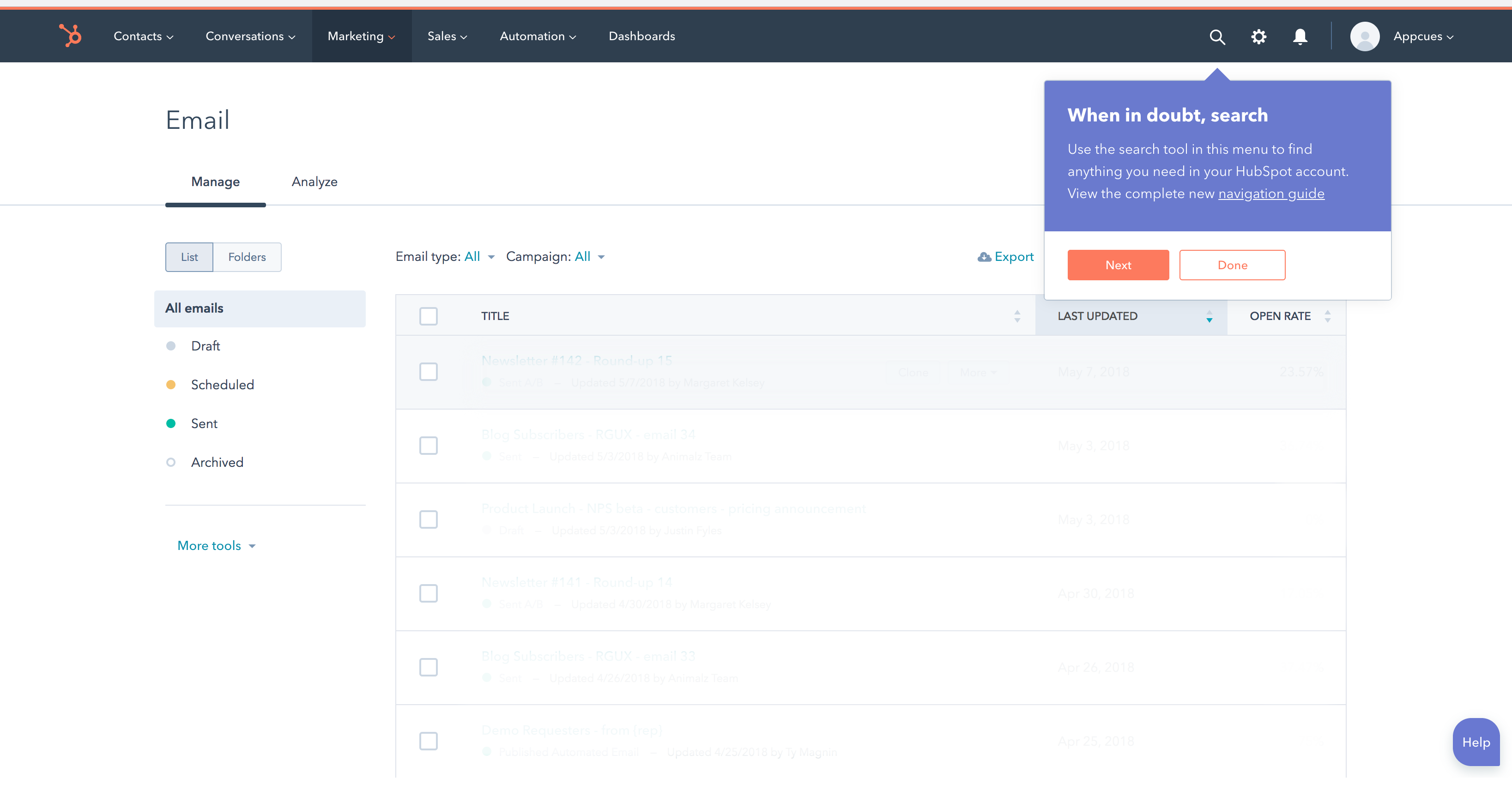Filter by Archived emails
1512x785 pixels.
(x=217, y=462)
